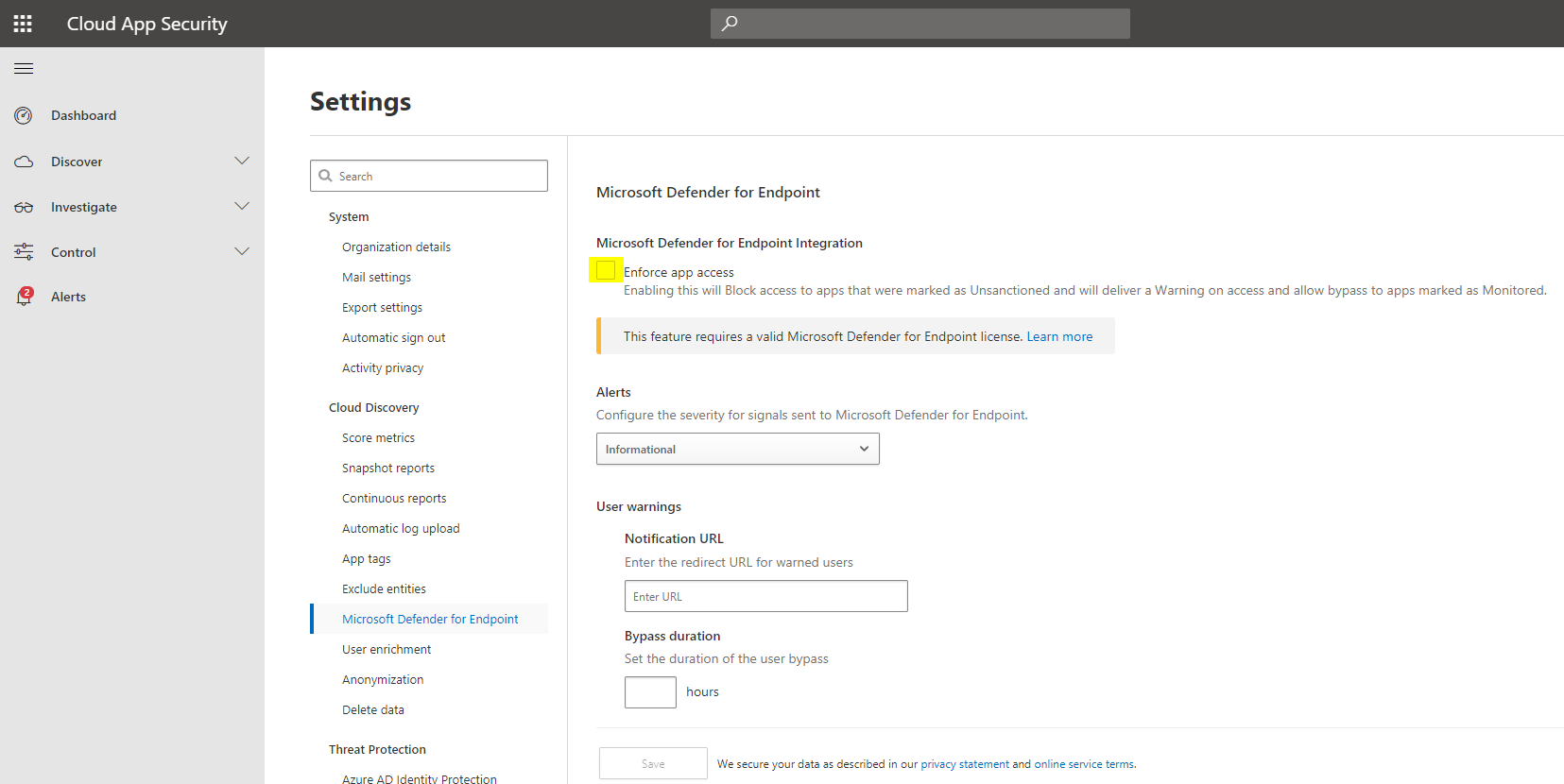Expand the Control menu chevron
This screenshot has height=784, width=1564.
click(242, 251)
